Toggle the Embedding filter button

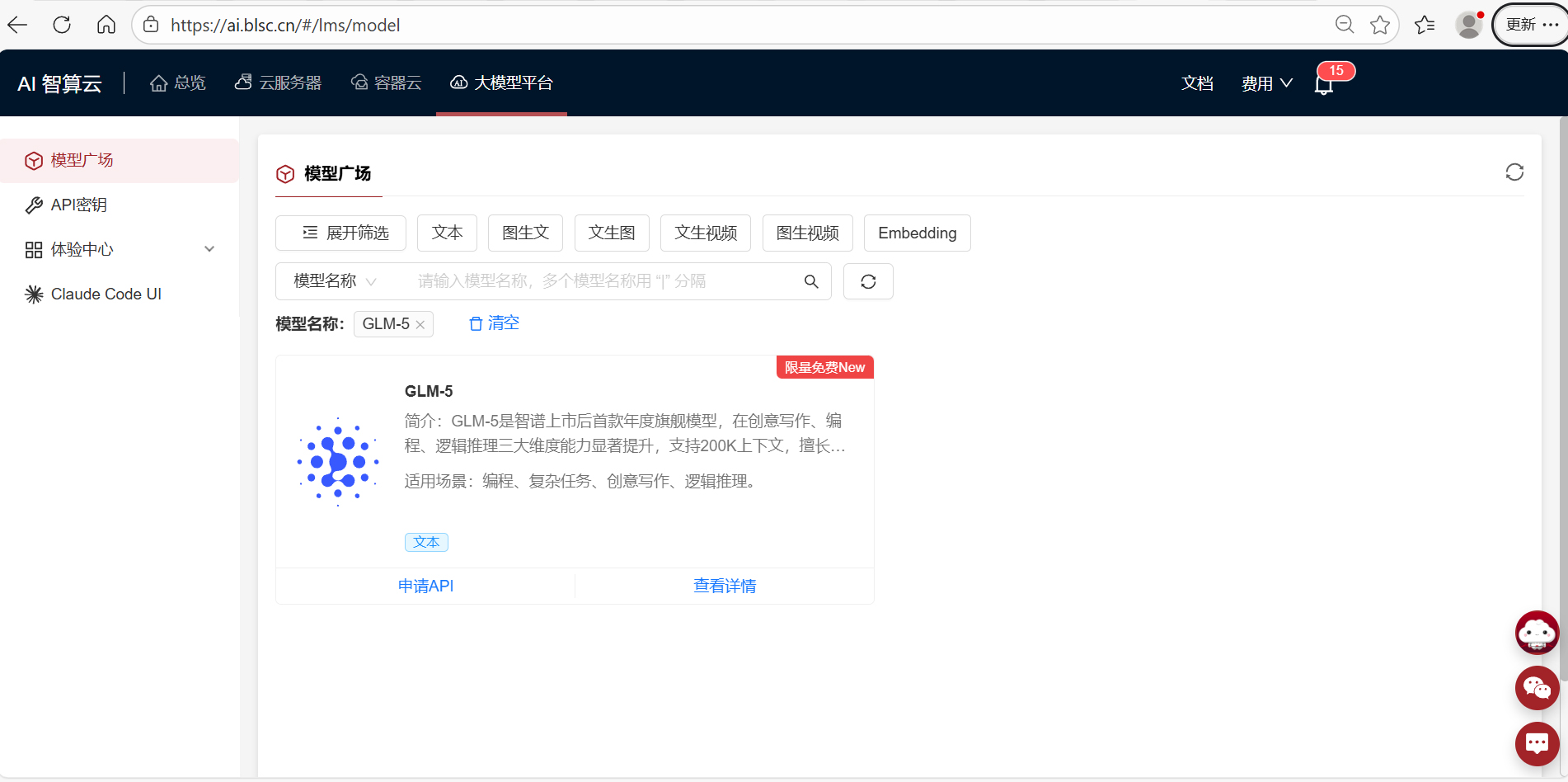917,233
